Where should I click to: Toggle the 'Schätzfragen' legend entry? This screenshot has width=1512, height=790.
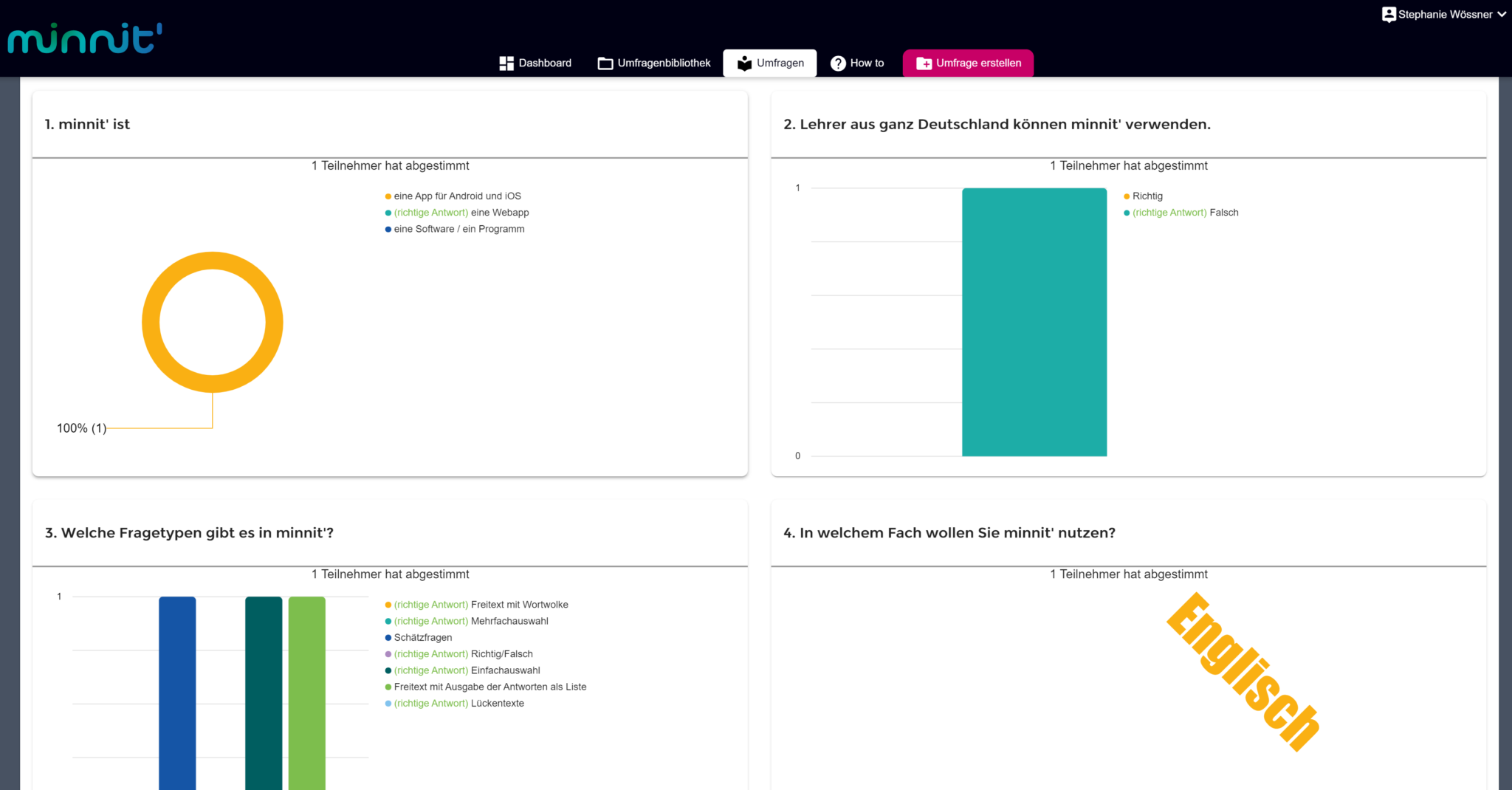click(422, 638)
